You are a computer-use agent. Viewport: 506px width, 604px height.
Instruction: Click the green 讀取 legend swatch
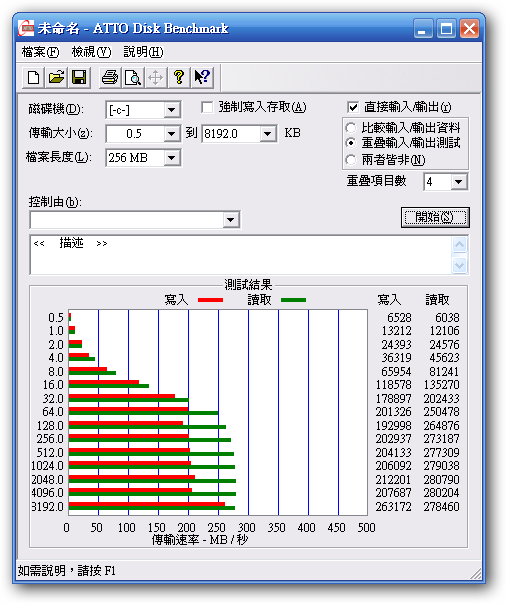[293, 300]
